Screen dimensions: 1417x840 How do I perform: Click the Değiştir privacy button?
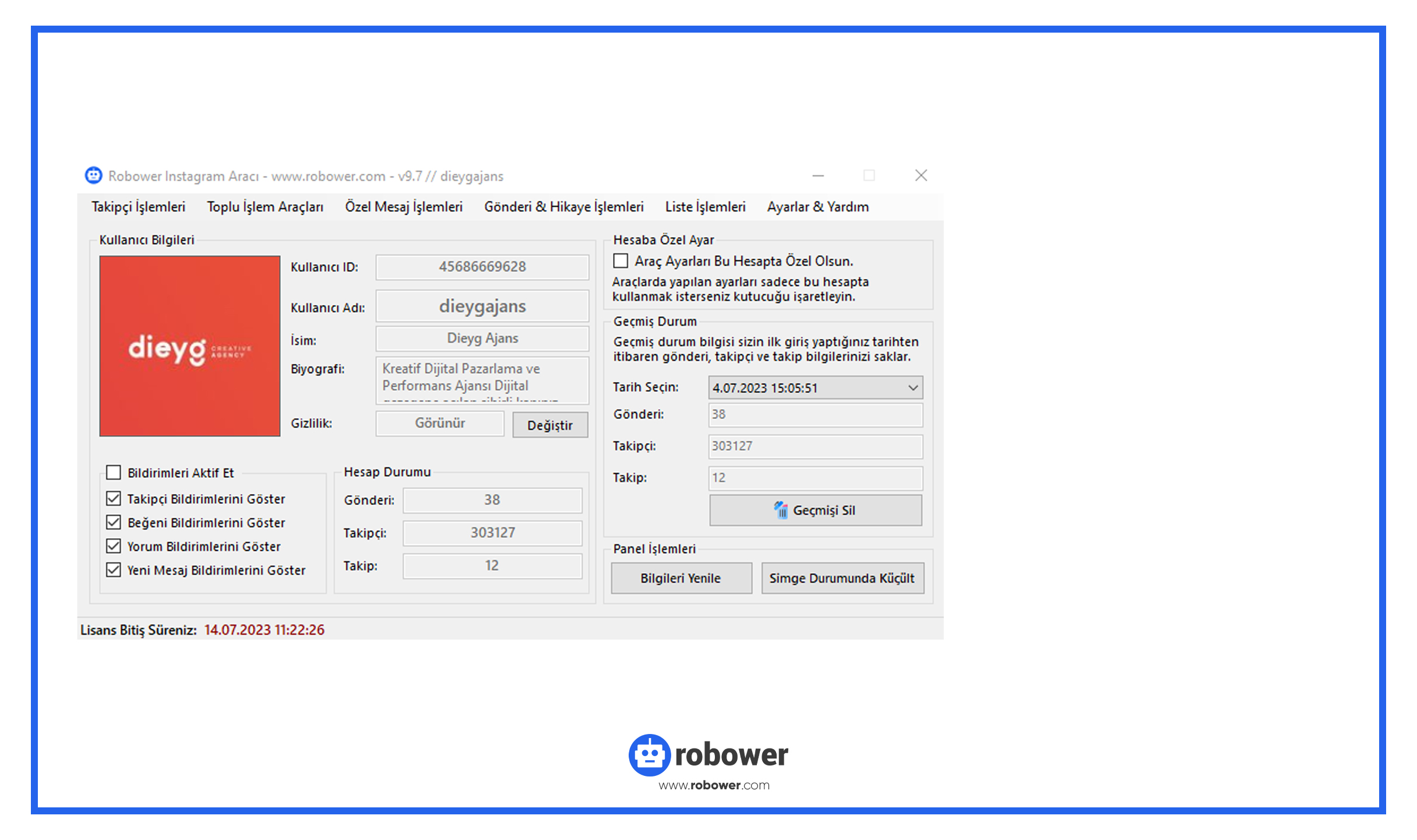pos(550,425)
